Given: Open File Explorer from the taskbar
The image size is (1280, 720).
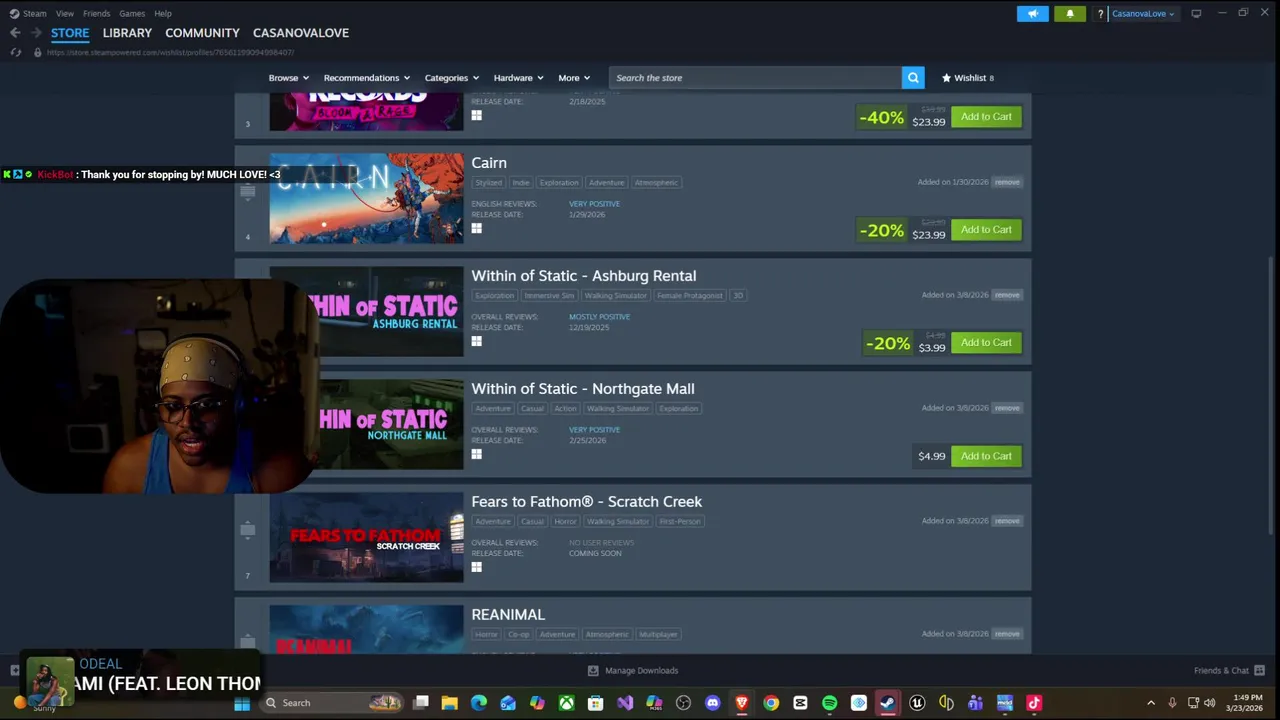Looking at the screenshot, I should [450, 703].
